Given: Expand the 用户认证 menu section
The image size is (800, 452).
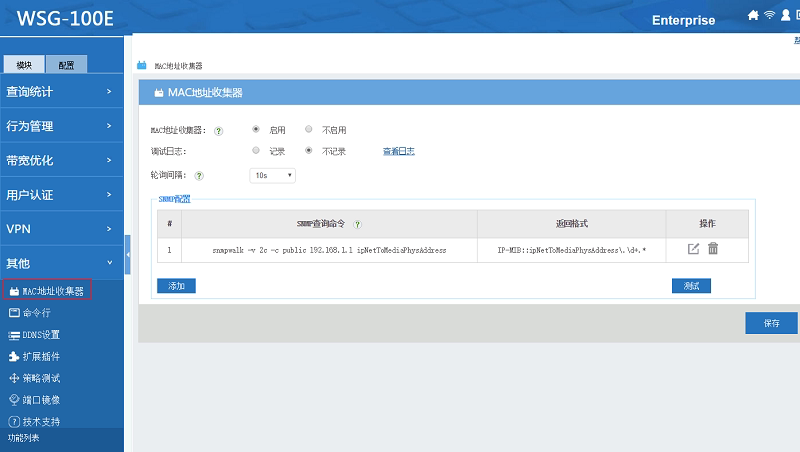Looking at the screenshot, I should [62, 194].
